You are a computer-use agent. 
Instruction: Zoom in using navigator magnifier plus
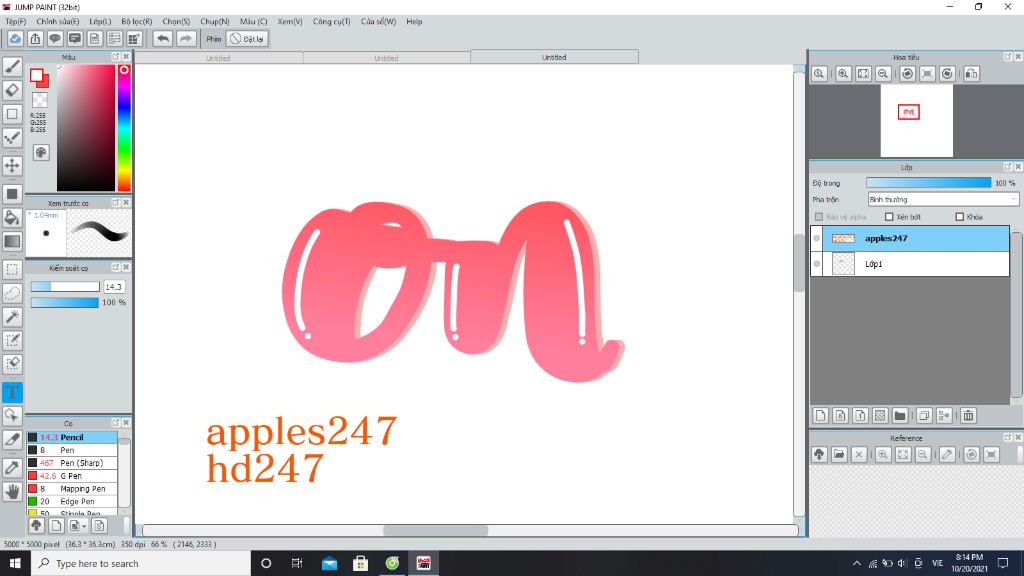click(x=843, y=74)
